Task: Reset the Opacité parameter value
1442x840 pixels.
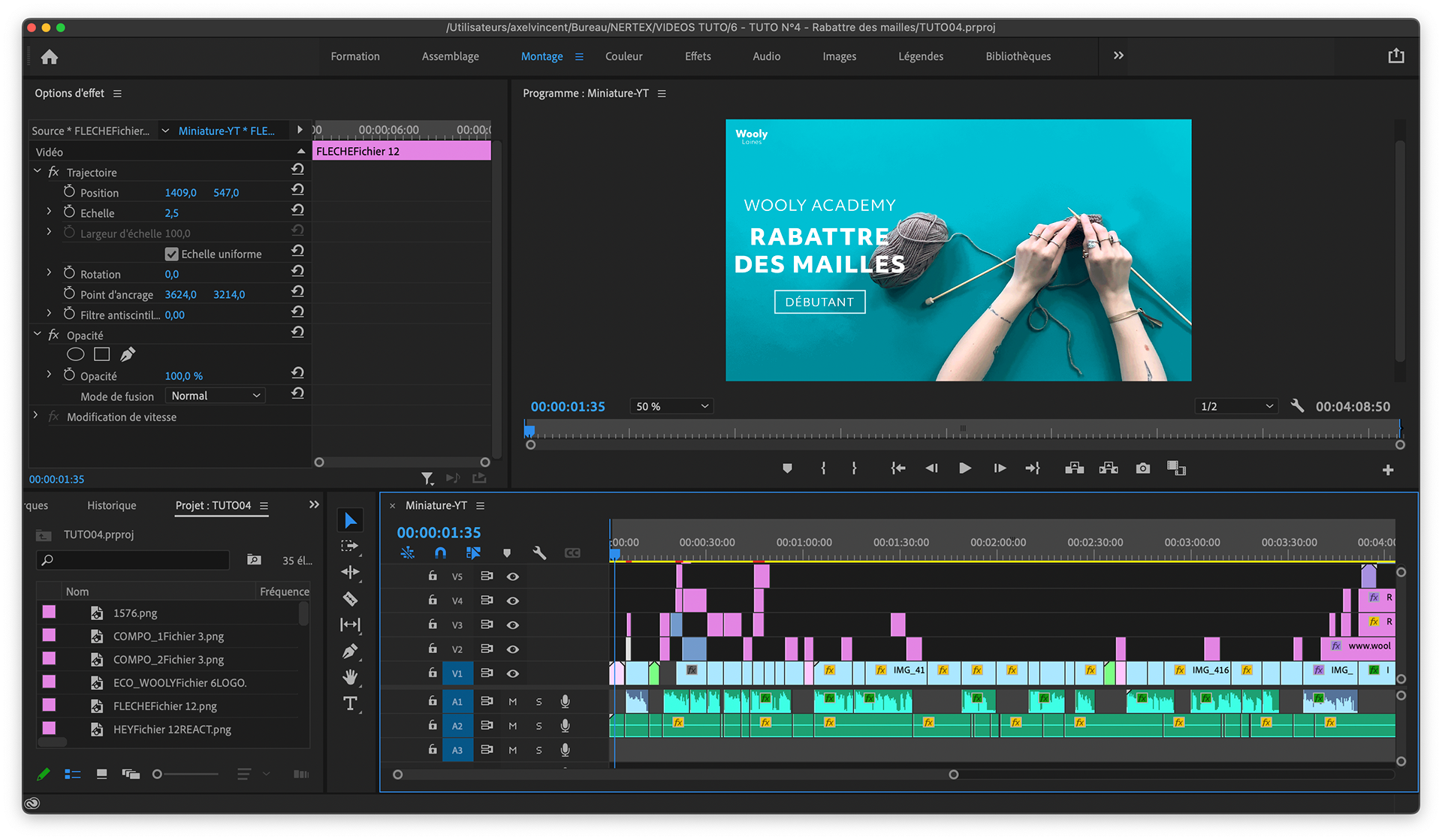Action: point(297,372)
